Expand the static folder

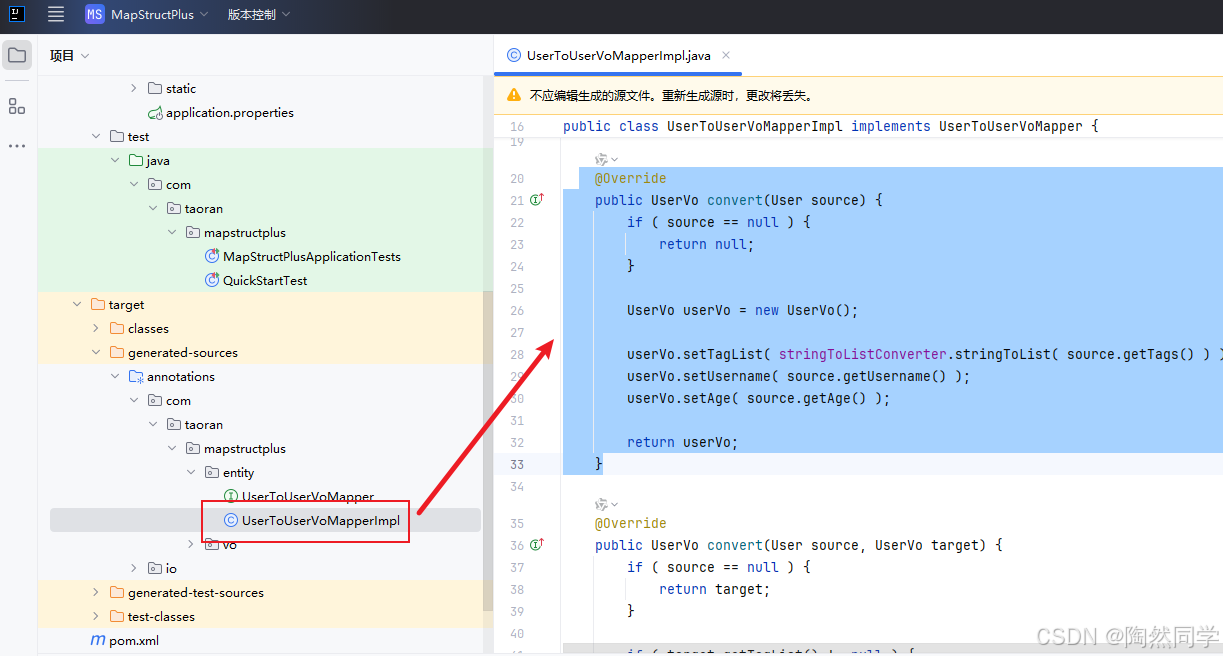coord(134,89)
